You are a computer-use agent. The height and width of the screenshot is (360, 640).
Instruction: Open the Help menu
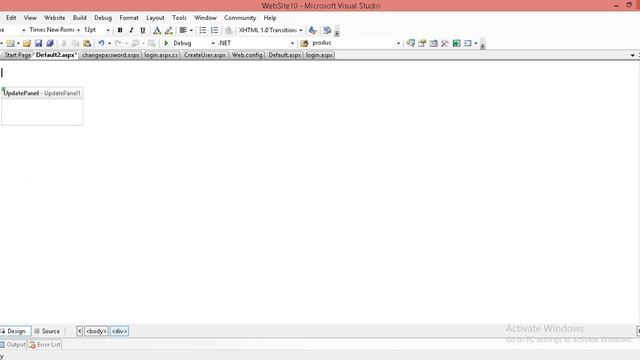[270, 18]
